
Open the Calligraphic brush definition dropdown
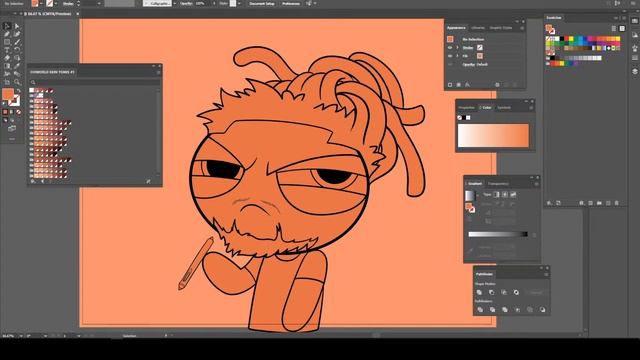(x=175, y=3)
